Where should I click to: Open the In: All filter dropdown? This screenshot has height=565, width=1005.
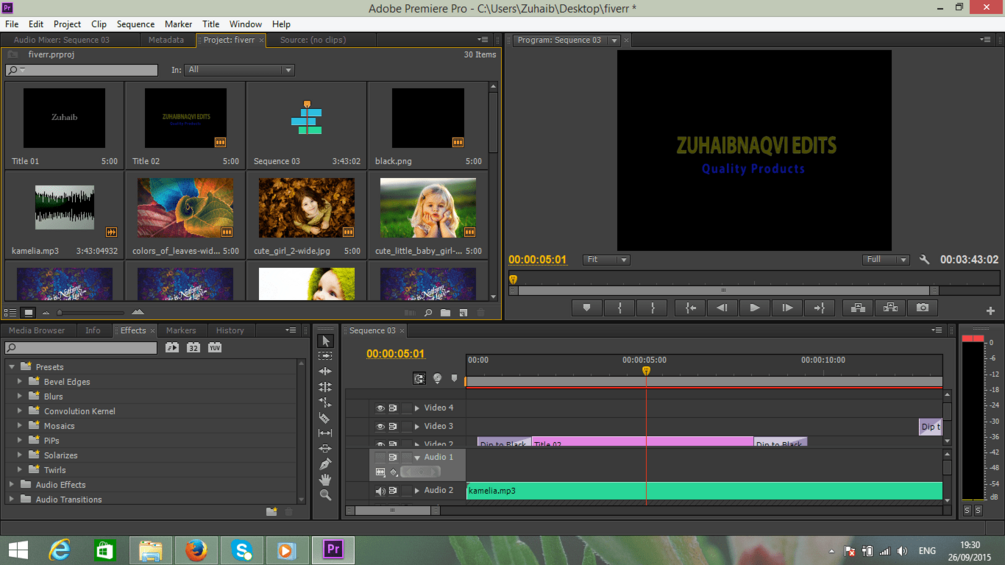click(x=239, y=70)
